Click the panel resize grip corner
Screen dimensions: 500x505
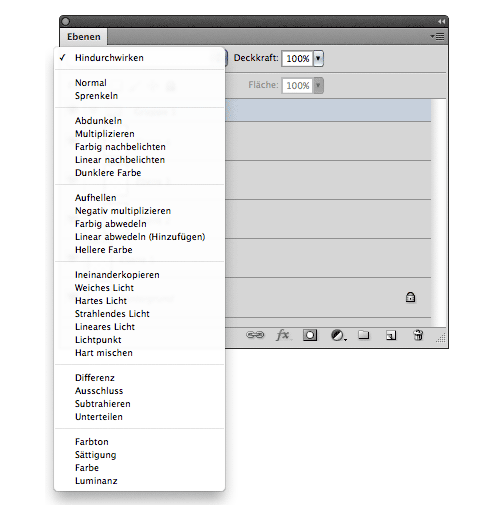[x=441, y=338]
